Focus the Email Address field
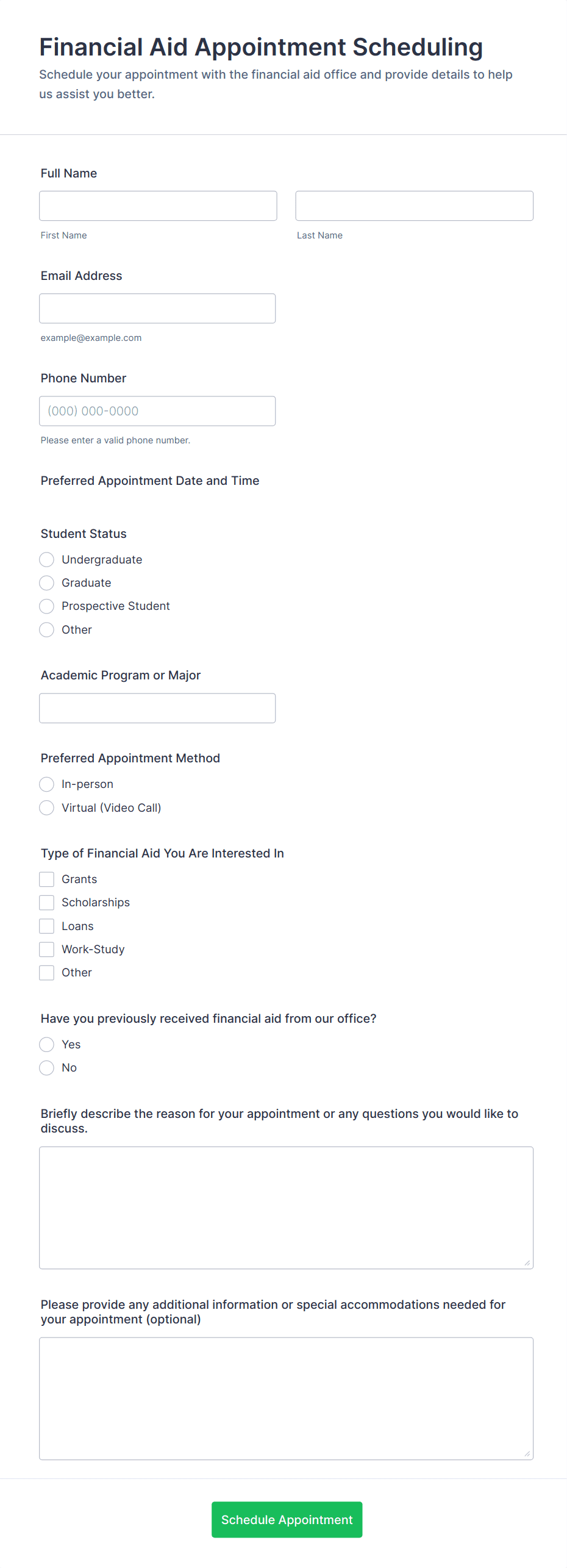Screen dimensions: 567x1568 tap(157, 309)
